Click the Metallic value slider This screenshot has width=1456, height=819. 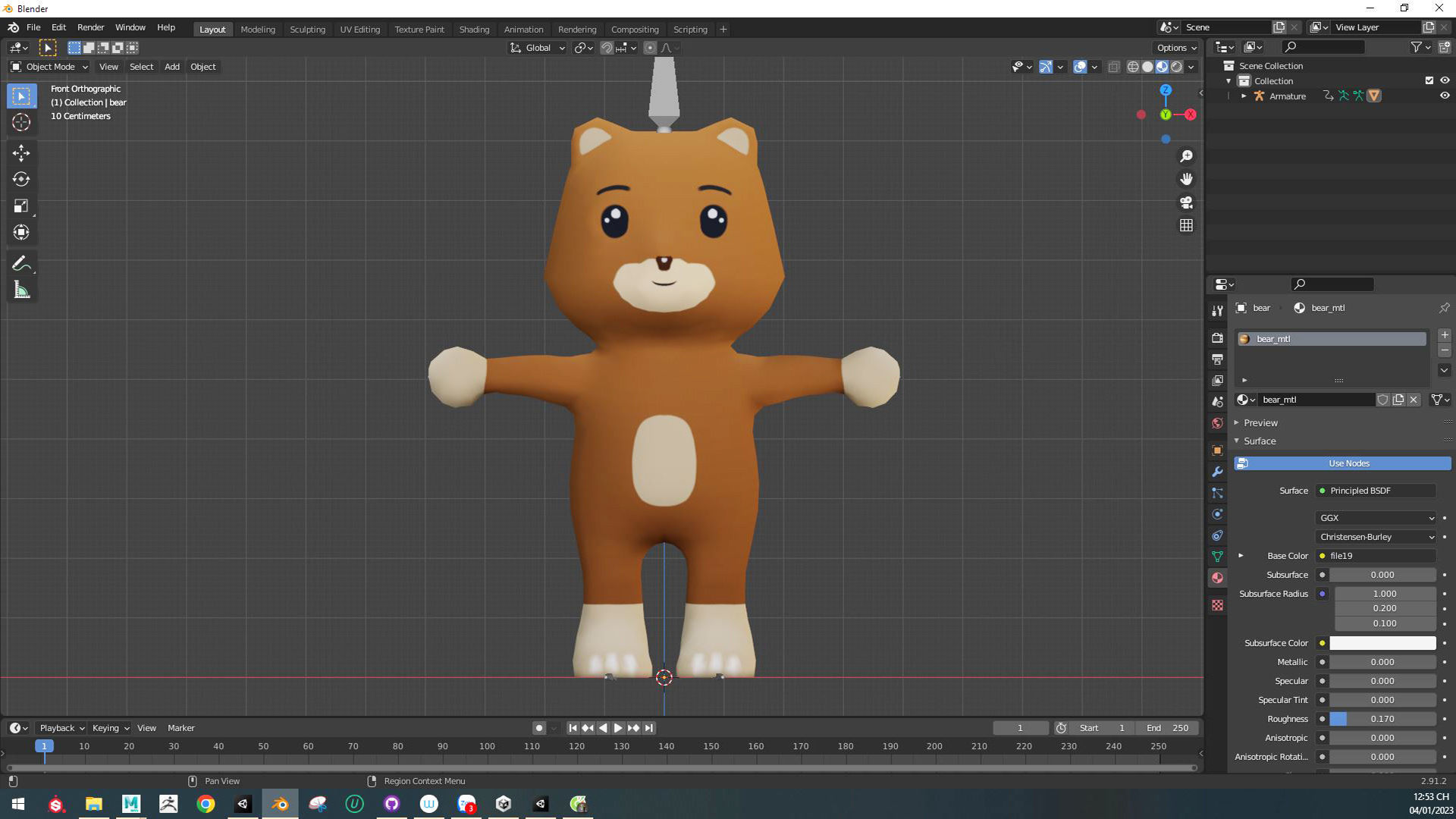[1382, 662]
